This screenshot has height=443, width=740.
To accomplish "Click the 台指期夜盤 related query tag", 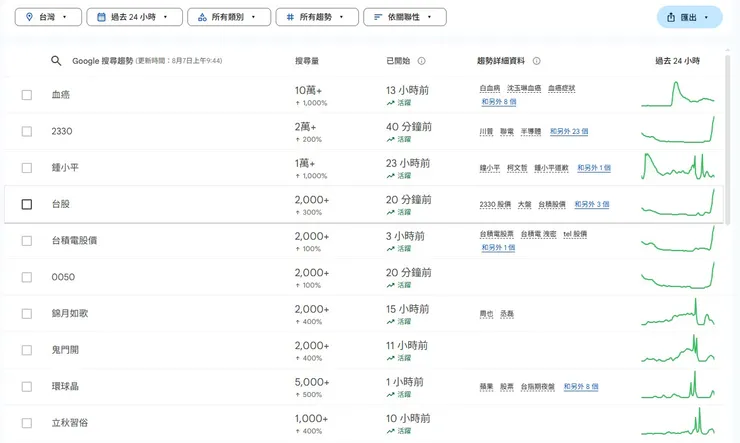I will pos(538,387).
